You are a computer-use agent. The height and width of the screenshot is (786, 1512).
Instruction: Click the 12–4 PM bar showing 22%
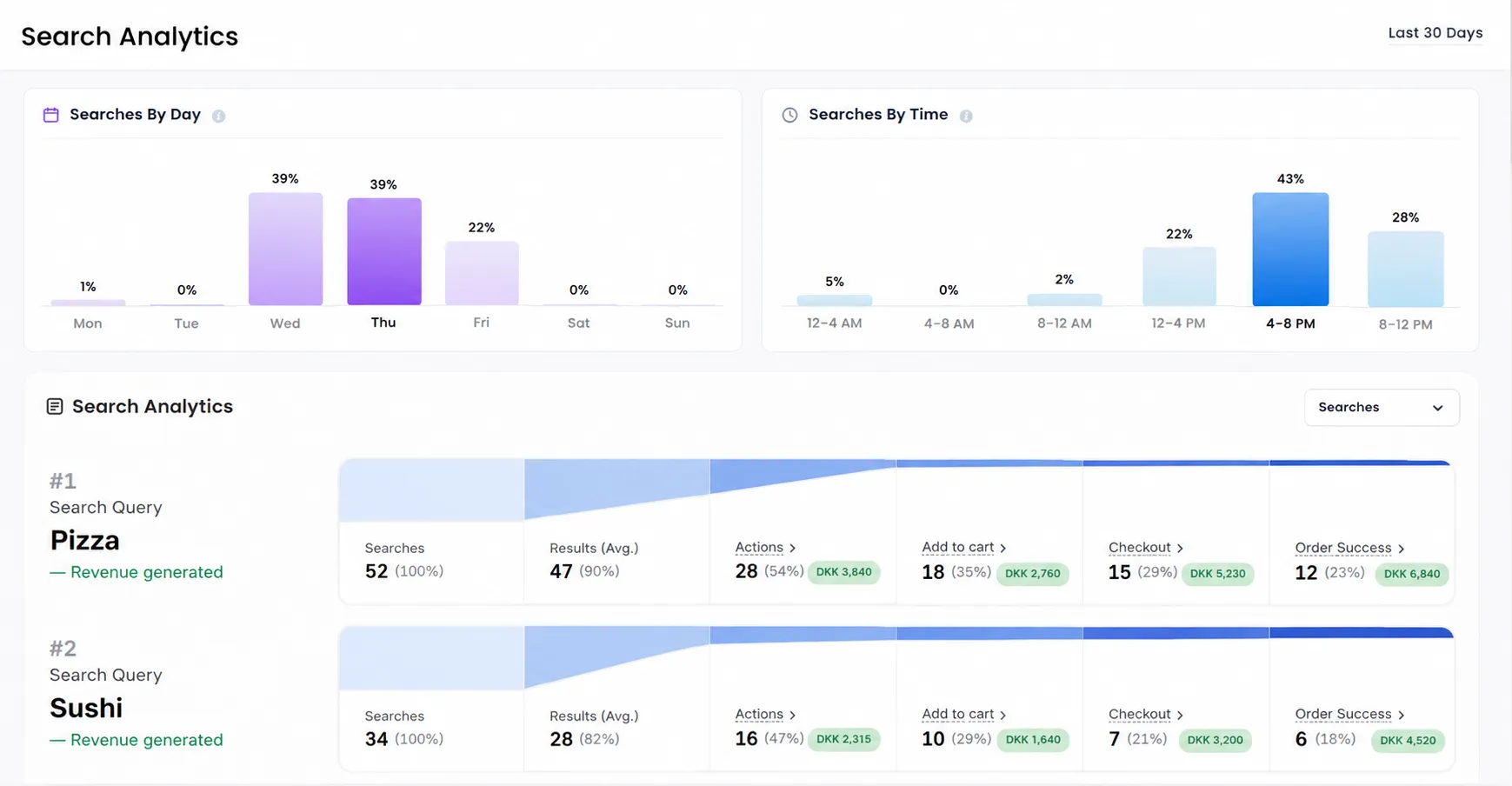1179,276
